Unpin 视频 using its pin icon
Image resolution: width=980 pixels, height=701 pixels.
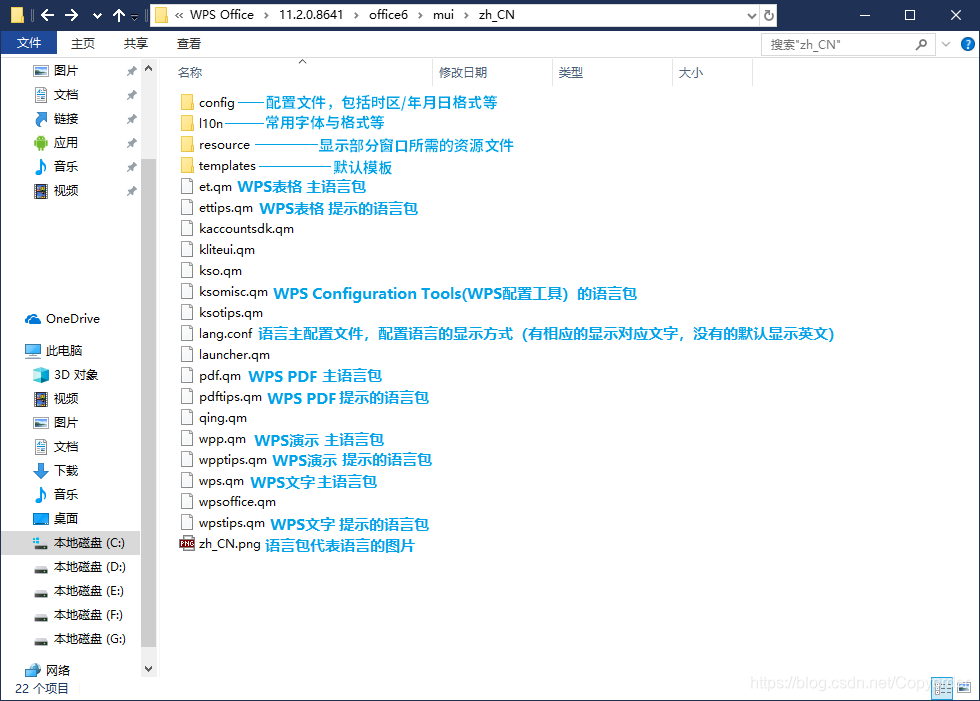point(131,191)
